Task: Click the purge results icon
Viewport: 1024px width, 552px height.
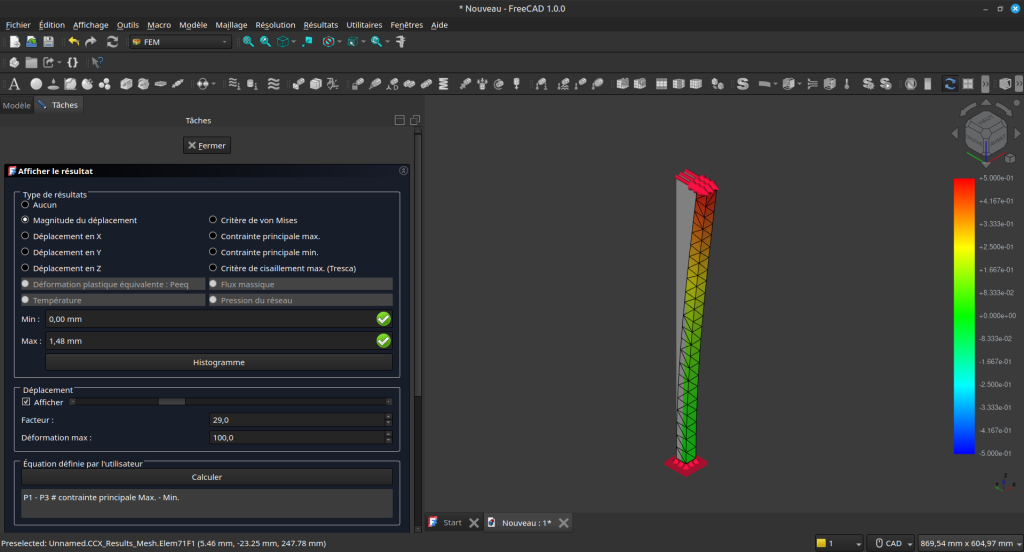Action: pyautogui.click(x=910, y=84)
